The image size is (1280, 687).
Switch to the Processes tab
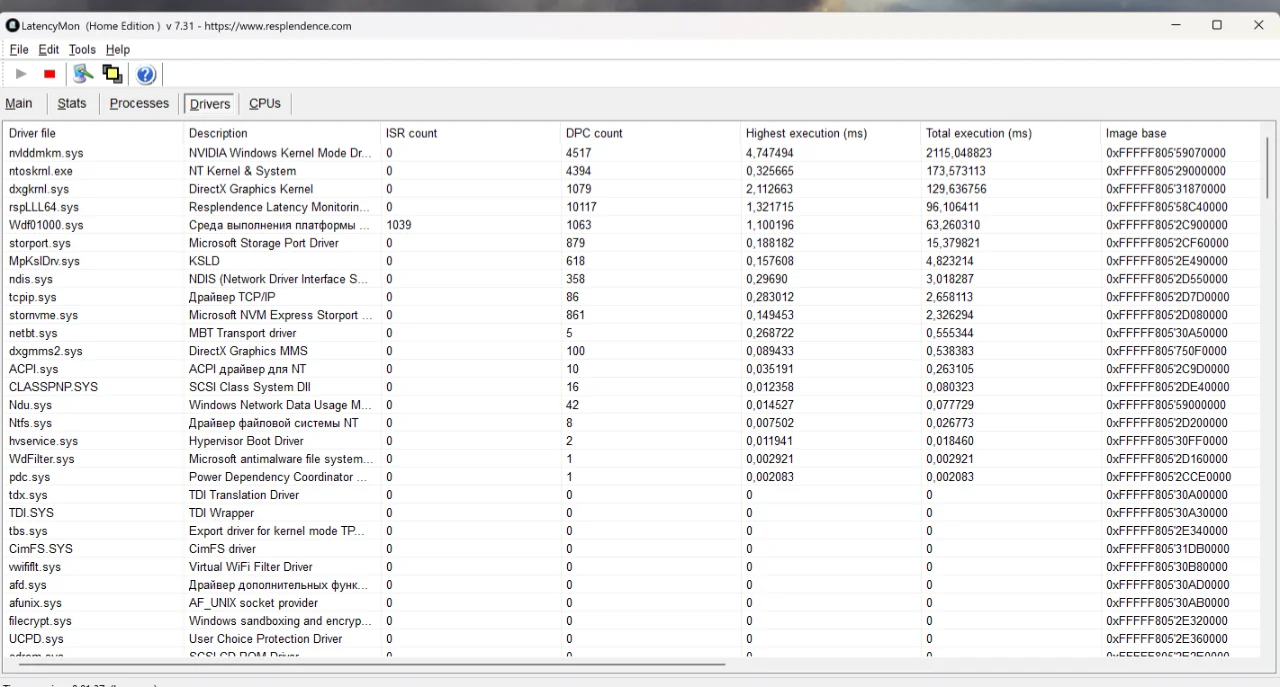139,103
